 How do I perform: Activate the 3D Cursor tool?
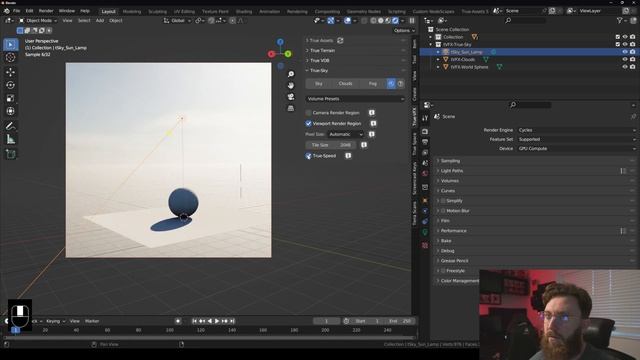click(x=11, y=58)
